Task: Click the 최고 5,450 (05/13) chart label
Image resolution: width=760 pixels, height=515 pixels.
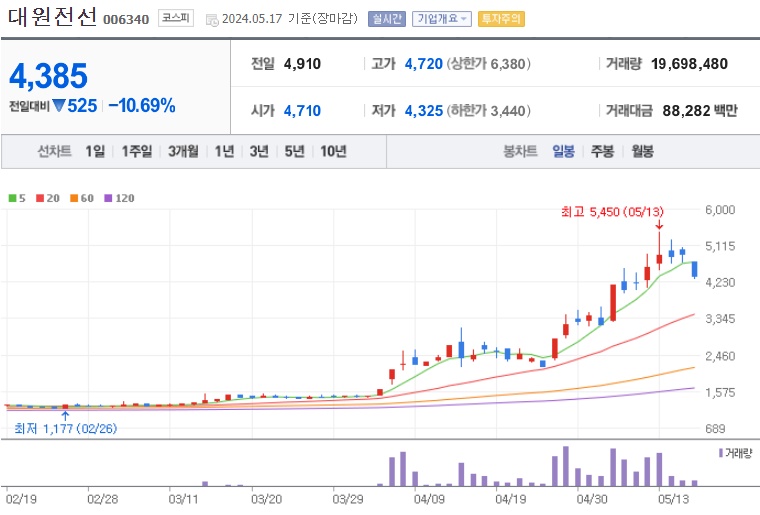Action: (612, 212)
